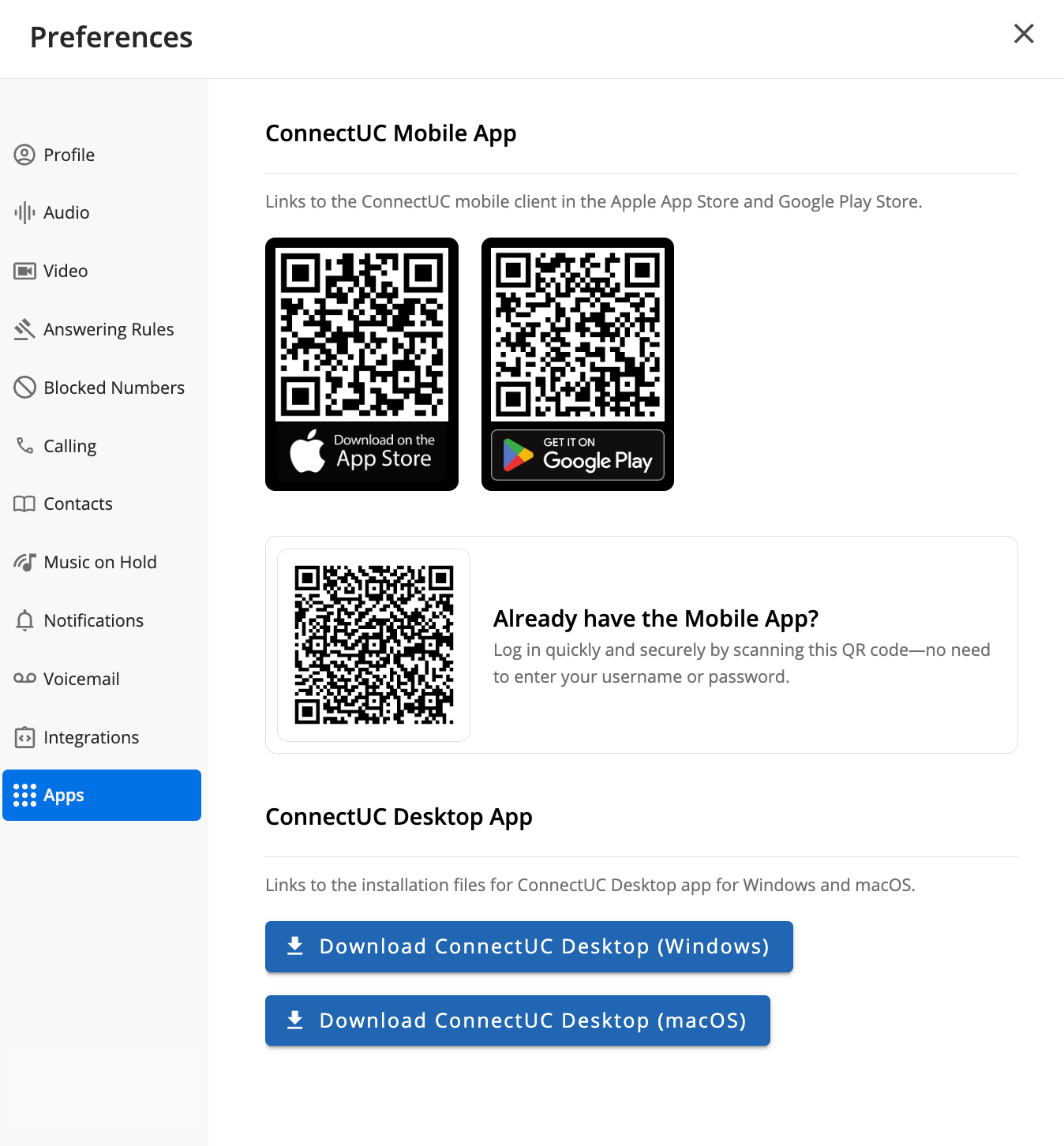Click the Google Play triangle logo
1064x1146 pixels.
coord(518,455)
